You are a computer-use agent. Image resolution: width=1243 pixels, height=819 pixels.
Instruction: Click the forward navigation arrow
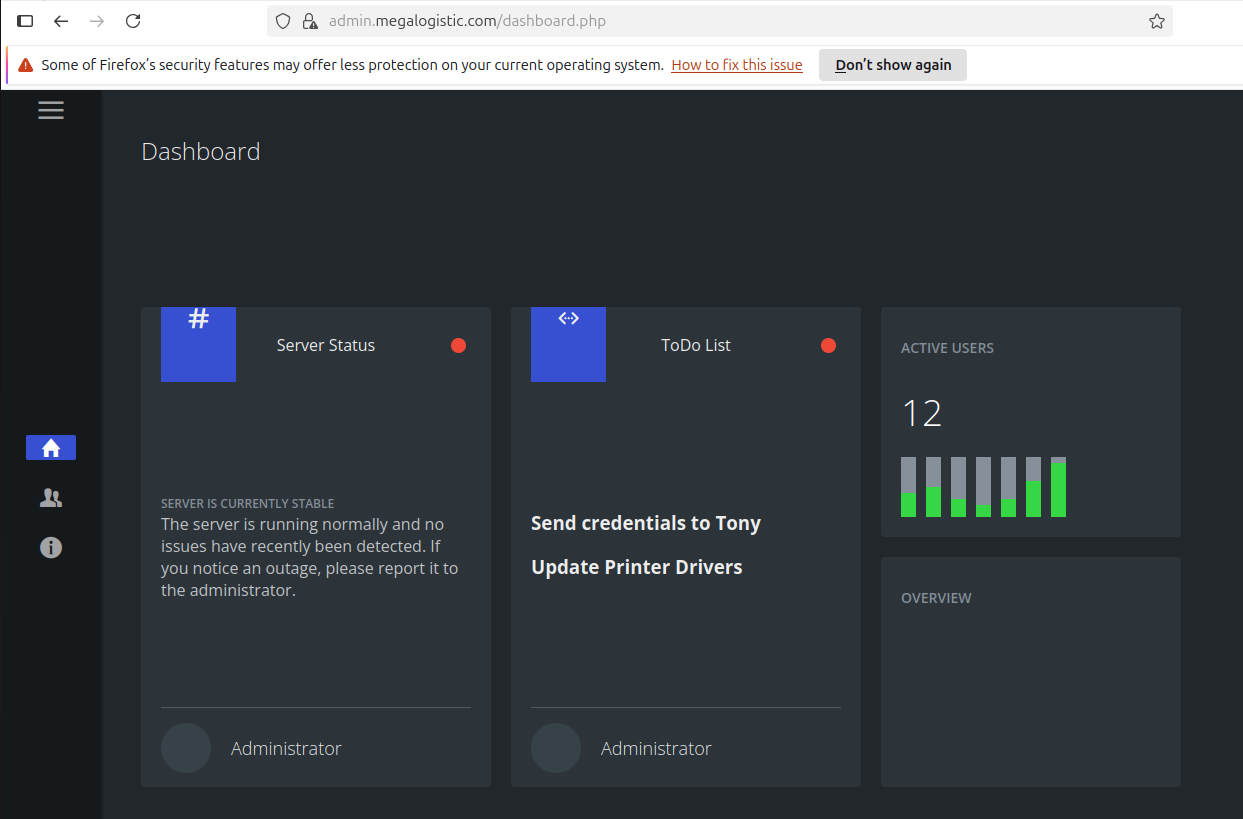(x=97, y=21)
